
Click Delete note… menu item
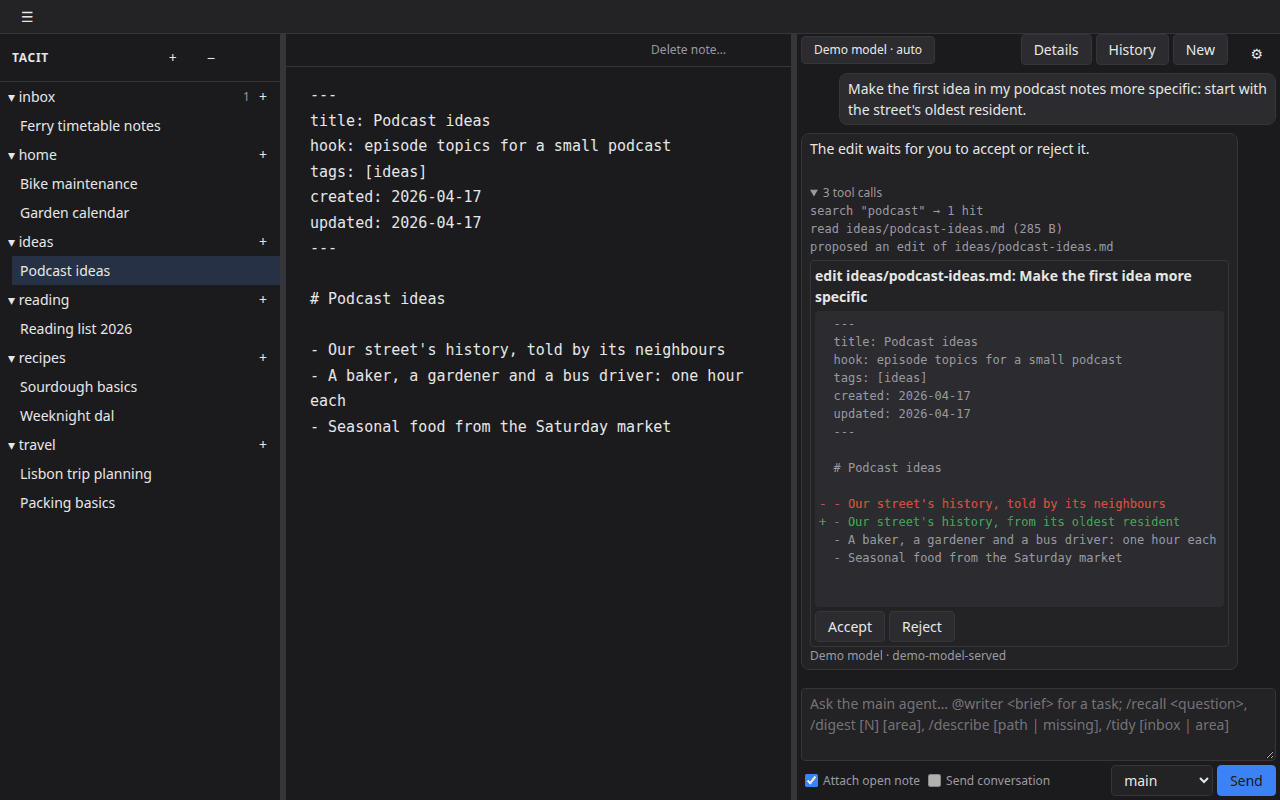[688, 50]
